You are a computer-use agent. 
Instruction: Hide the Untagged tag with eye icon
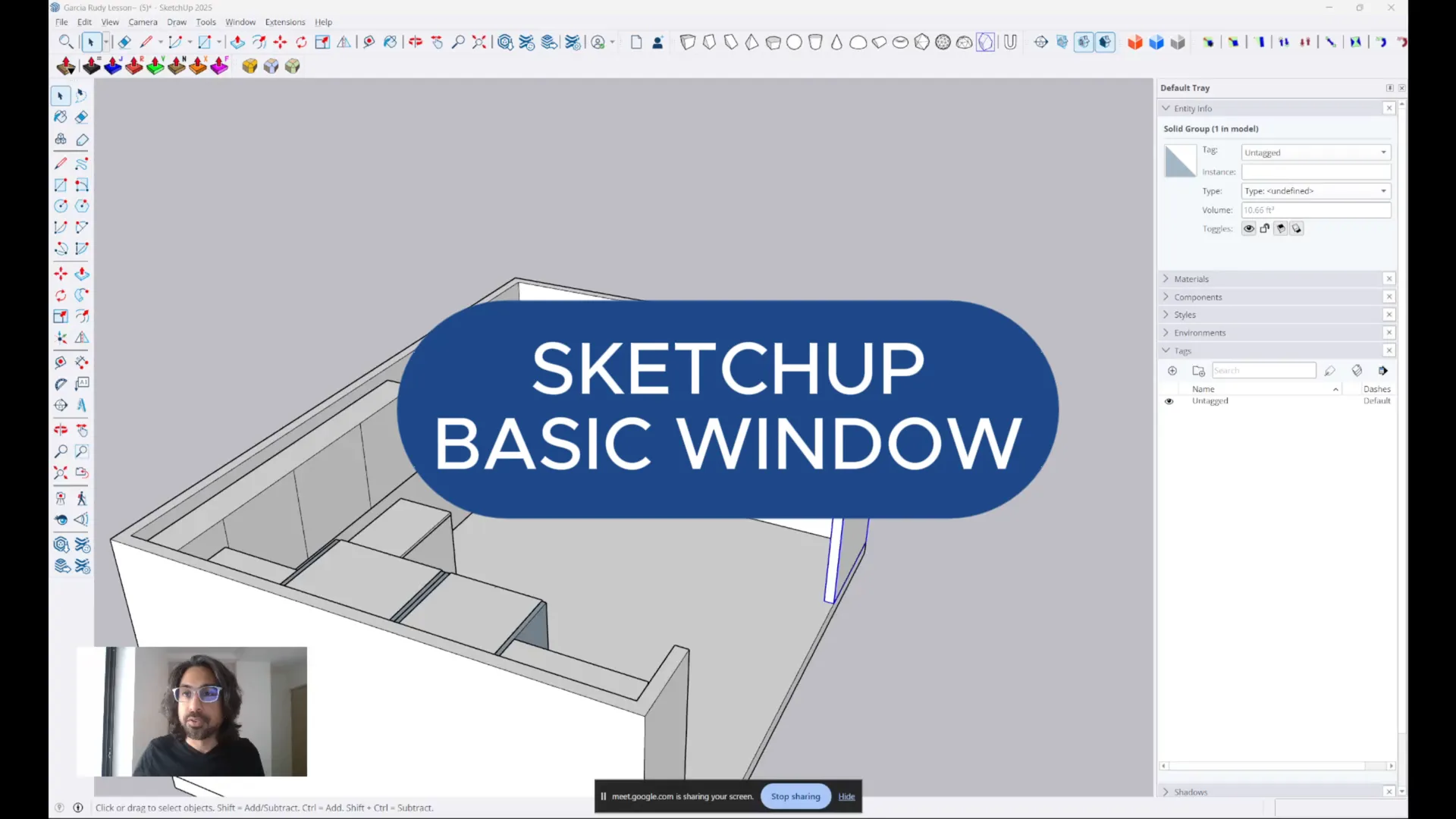pyautogui.click(x=1169, y=401)
